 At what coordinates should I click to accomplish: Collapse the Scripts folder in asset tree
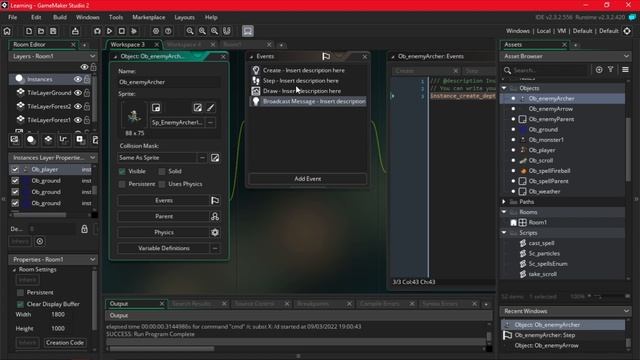[504, 233]
